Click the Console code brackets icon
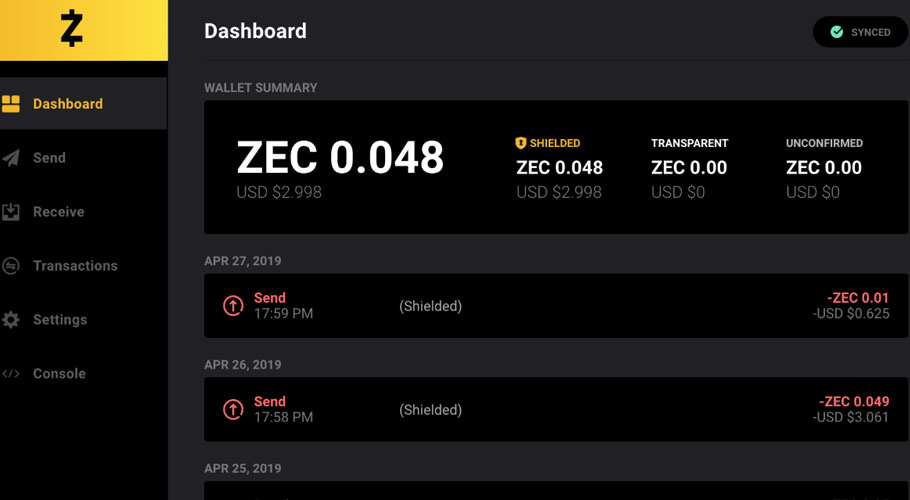Image resolution: width=910 pixels, height=500 pixels. (x=10, y=374)
